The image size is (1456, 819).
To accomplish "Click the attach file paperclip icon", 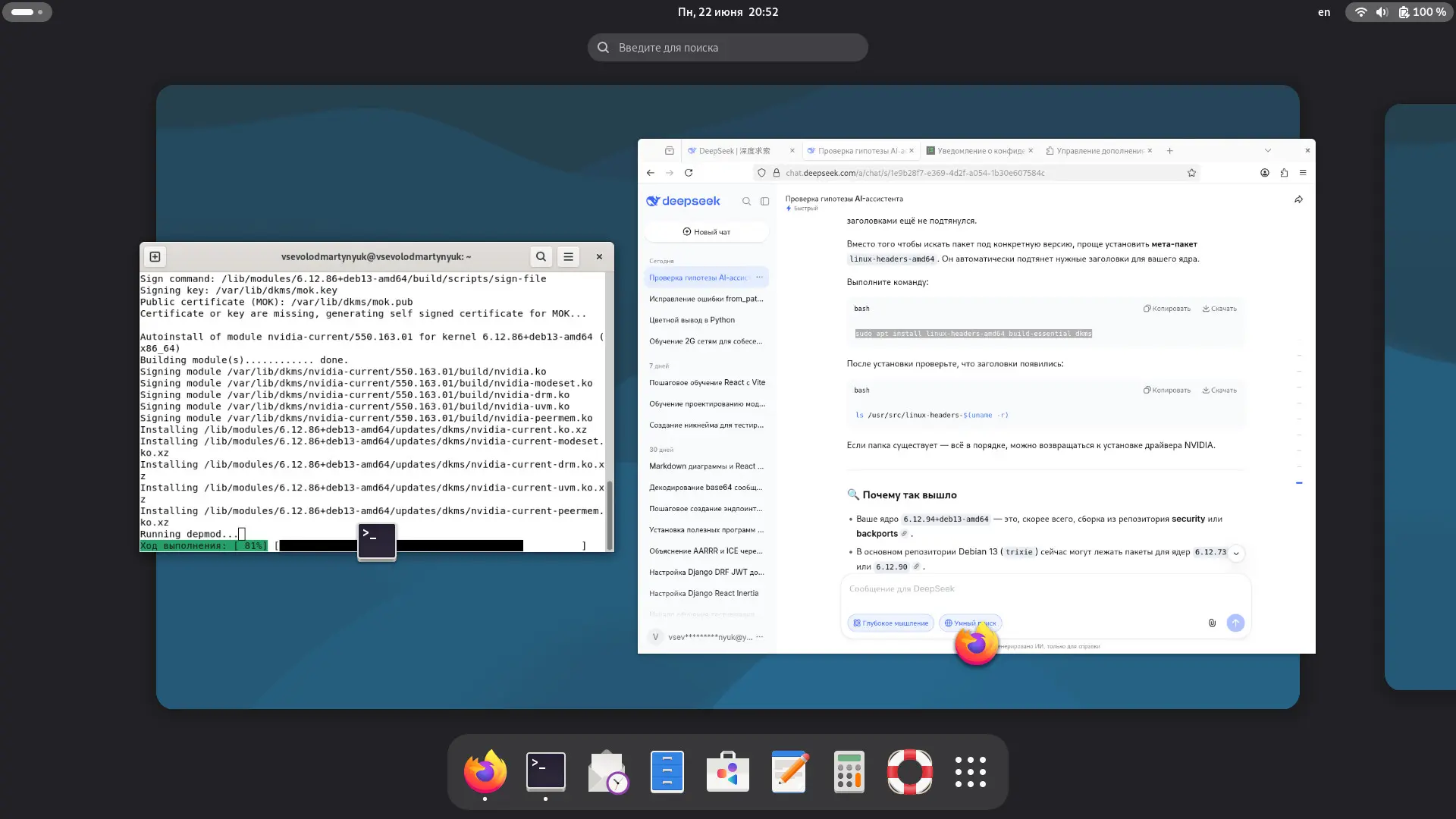I will click(1212, 623).
